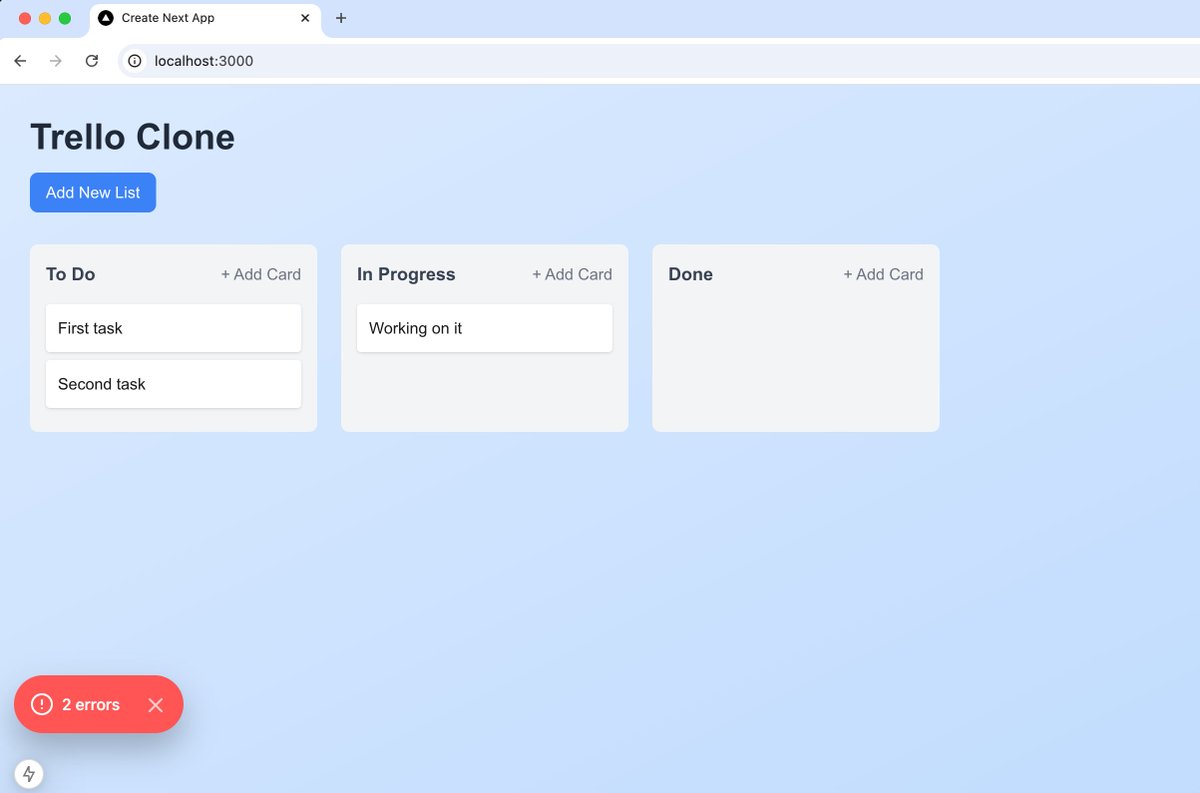This screenshot has width=1200, height=793.
Task: Select the Create Next App tab
Action: coord(205,18)
